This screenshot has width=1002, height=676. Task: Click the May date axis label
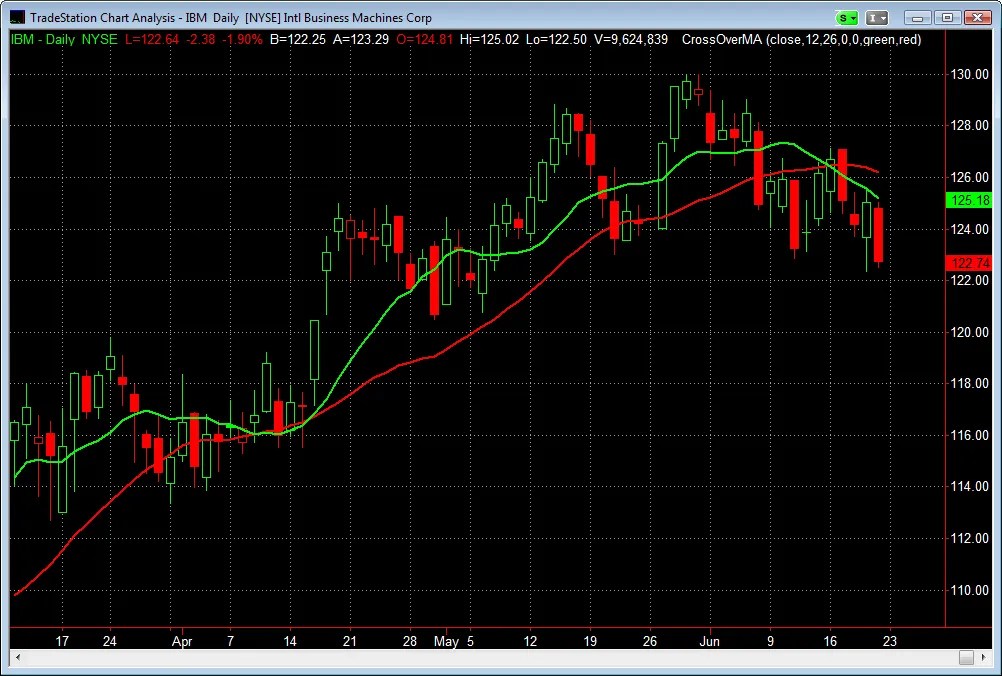(446, 641)
